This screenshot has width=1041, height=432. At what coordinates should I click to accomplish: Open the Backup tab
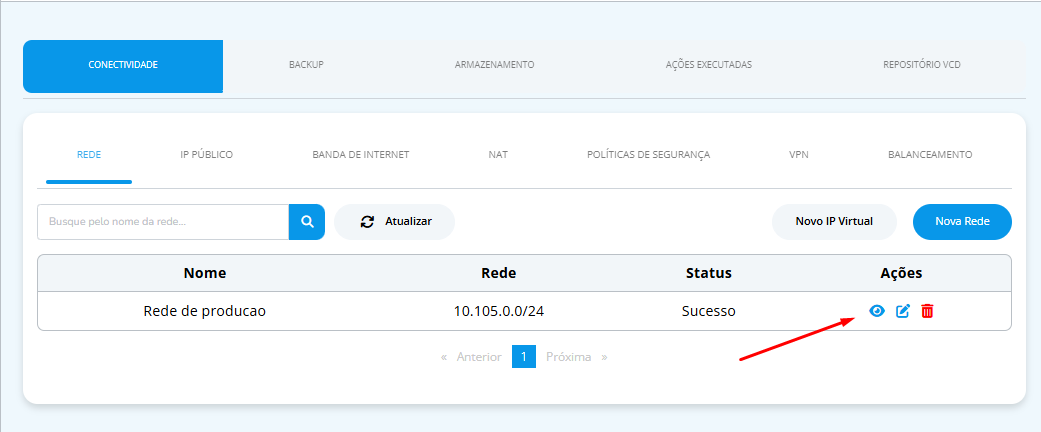[x=306, y=65]
